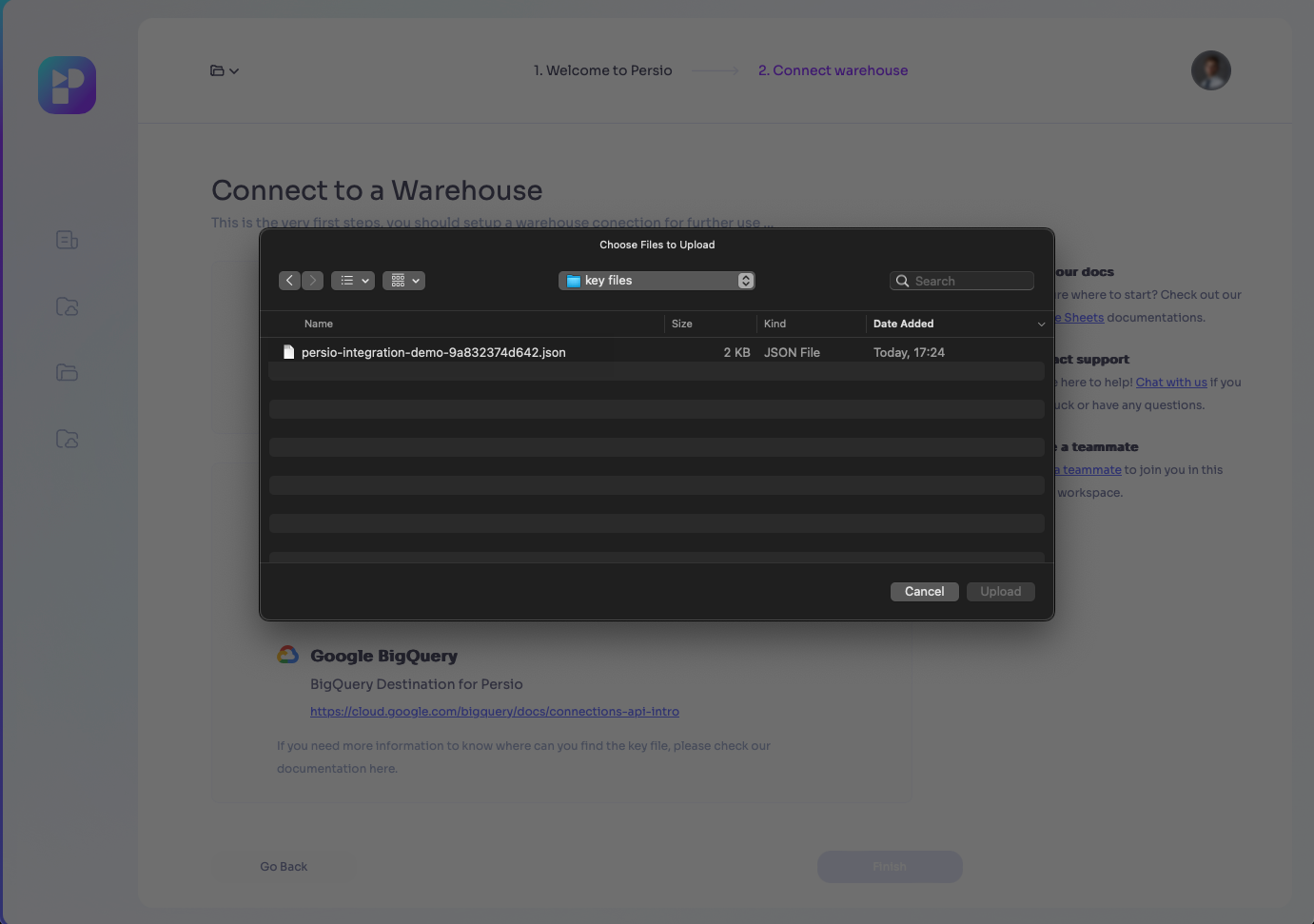Viewport: 1314px width, 924px height.
Task: Click the Google BigQuery cloud icon
Action: (x=288, y=655)
